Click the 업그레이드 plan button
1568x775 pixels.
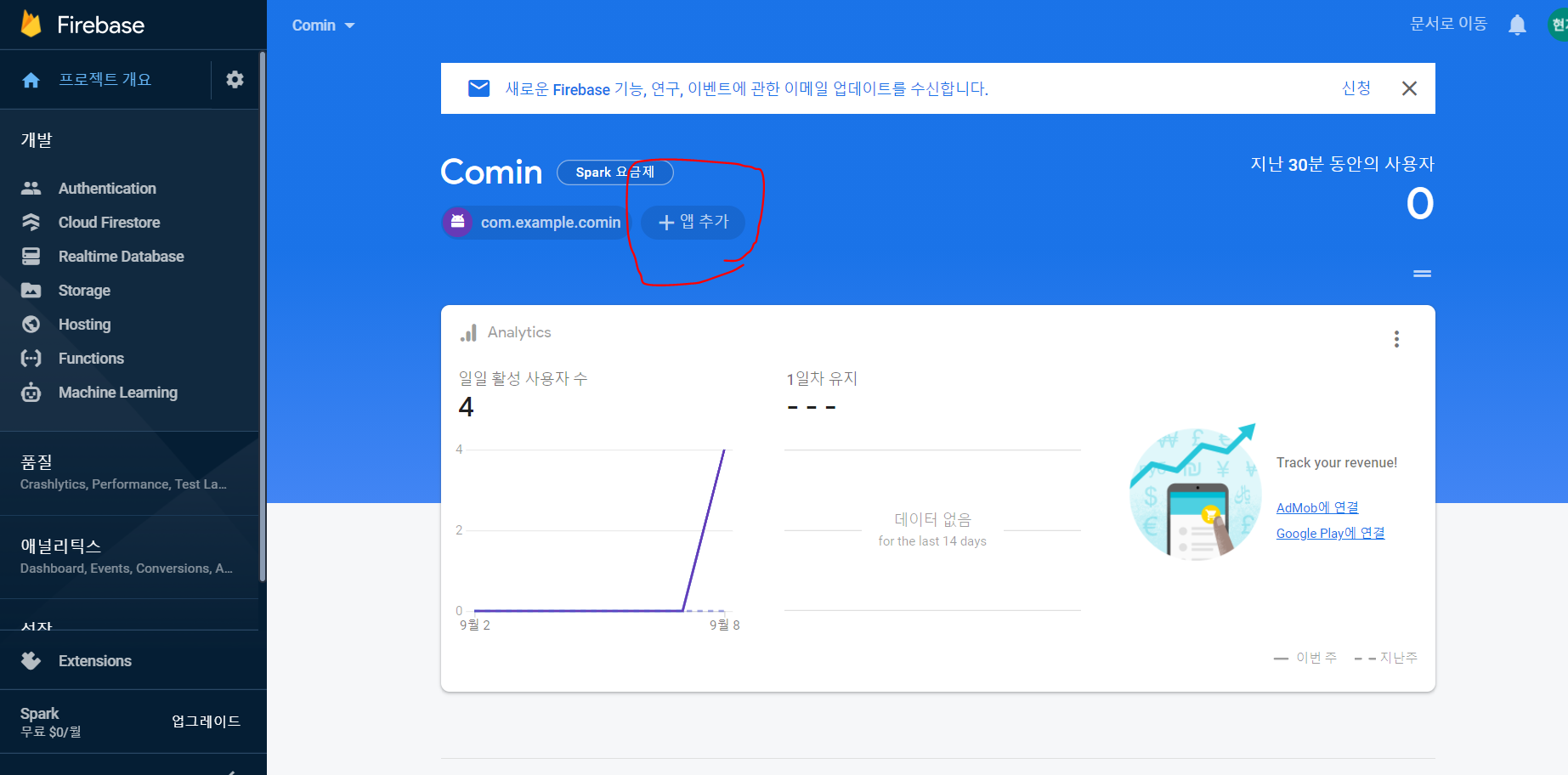pyautogui.click(x=206, y=721)
